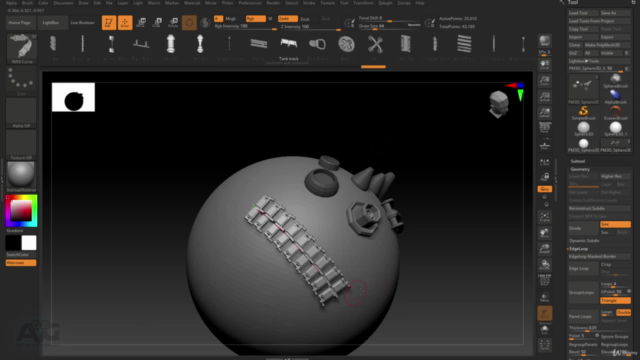Click the Load Tool button

(583, 13)
